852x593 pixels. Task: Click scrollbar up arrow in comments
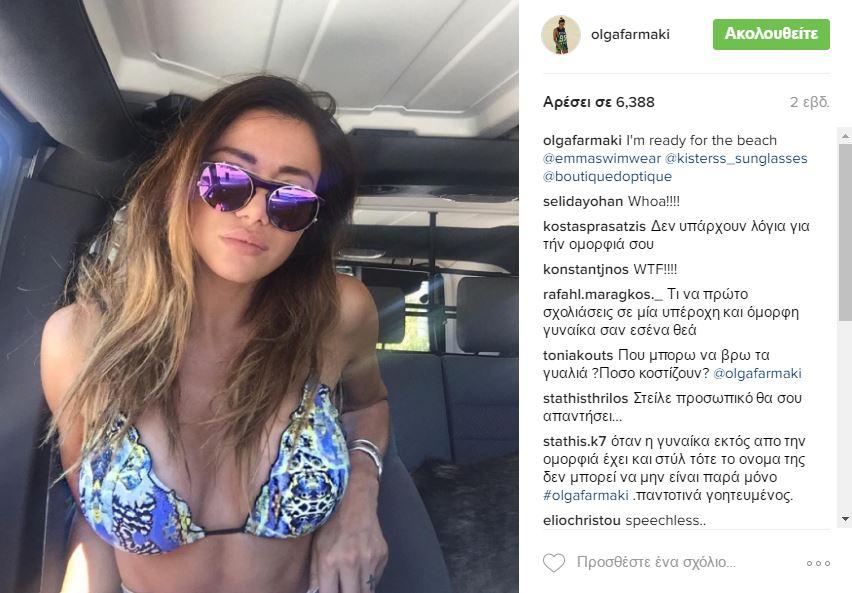[x=845, y=135]
